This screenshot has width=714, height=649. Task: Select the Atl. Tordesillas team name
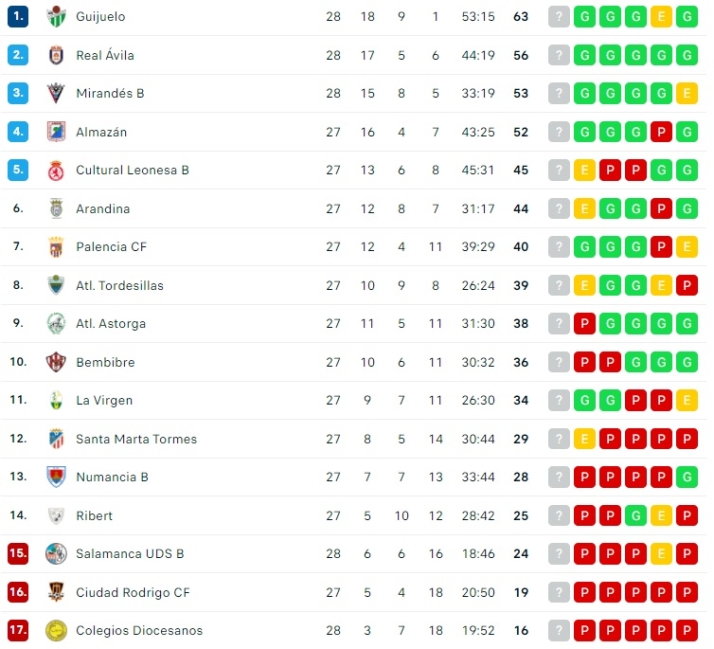[119, 285]
